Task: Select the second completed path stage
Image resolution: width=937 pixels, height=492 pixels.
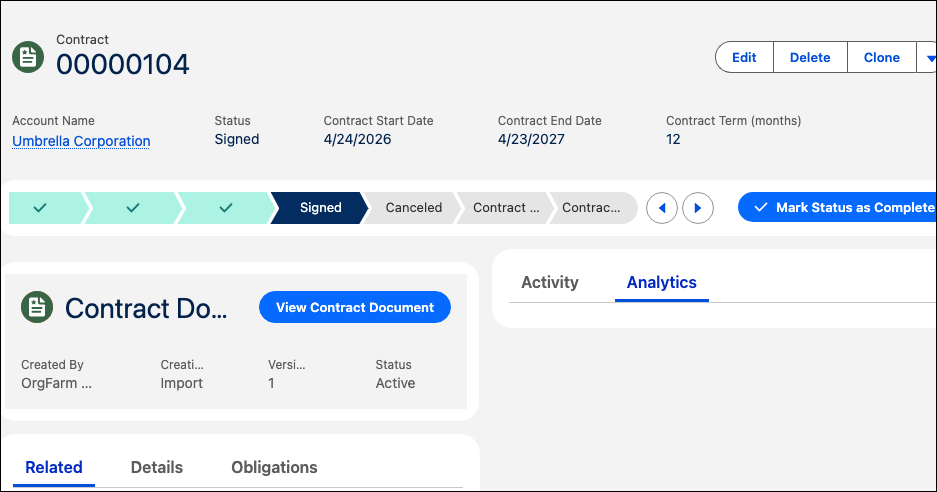Action: [133, 207]
